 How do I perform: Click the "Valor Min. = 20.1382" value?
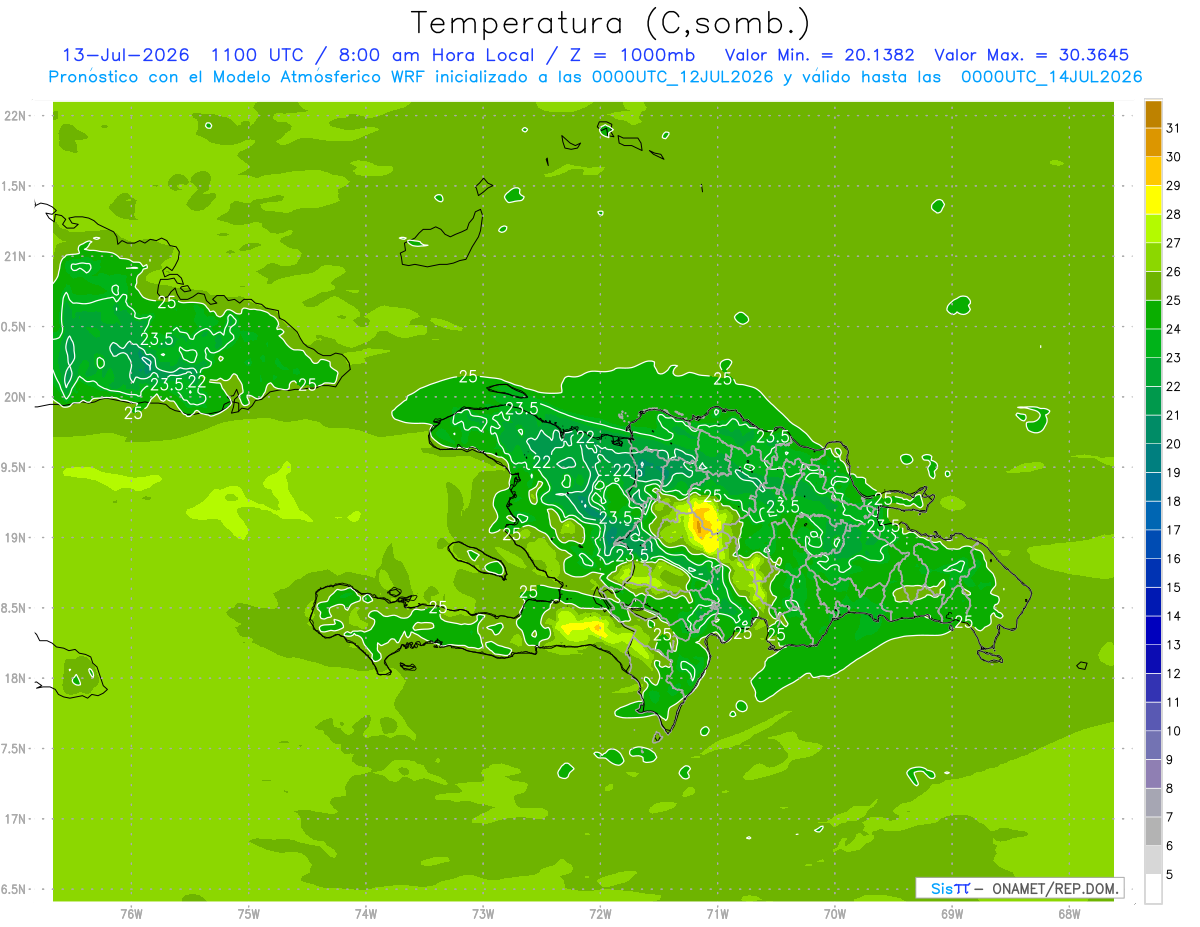coord(819,55)
